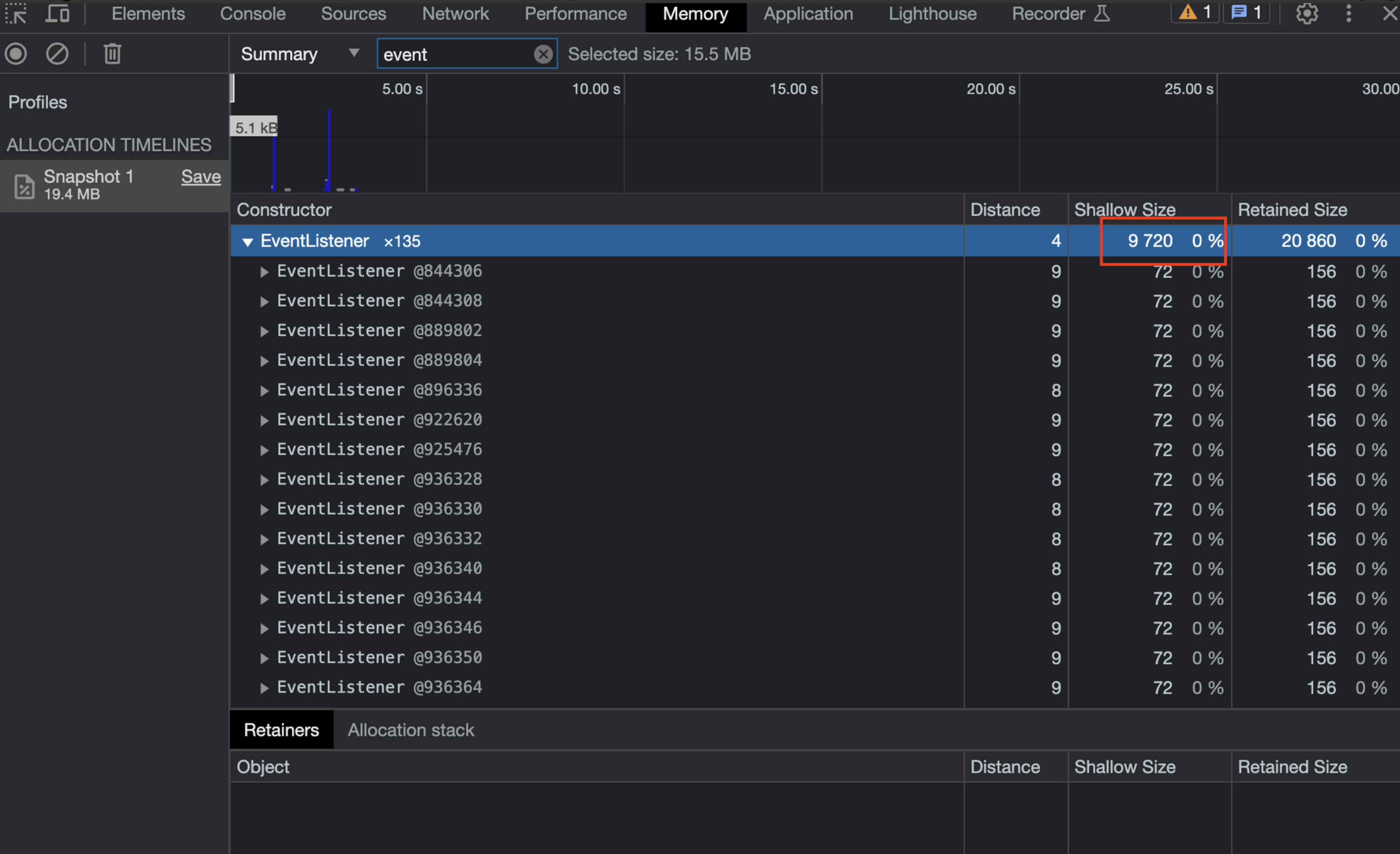The width and height of the screenshot is (1400, 854).
Task: Sort by Retained Size column header
Action: point(1292,210)
